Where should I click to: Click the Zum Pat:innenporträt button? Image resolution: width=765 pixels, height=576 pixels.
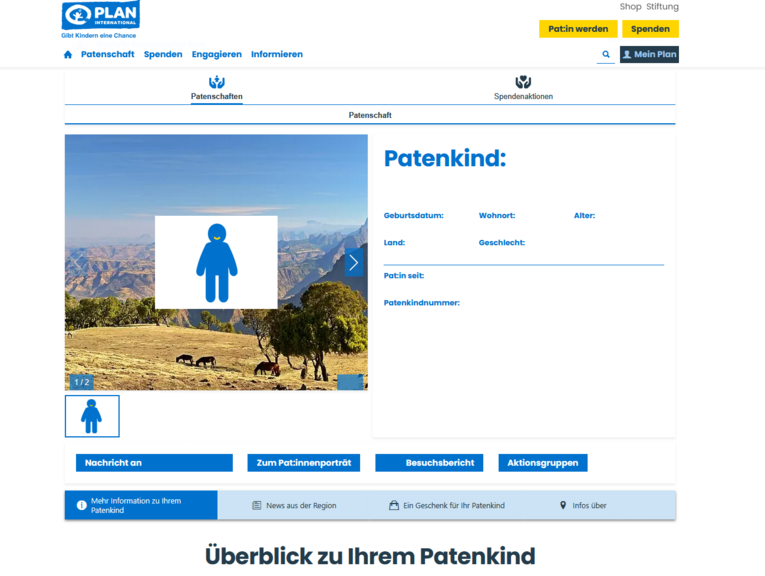(303, 463)
